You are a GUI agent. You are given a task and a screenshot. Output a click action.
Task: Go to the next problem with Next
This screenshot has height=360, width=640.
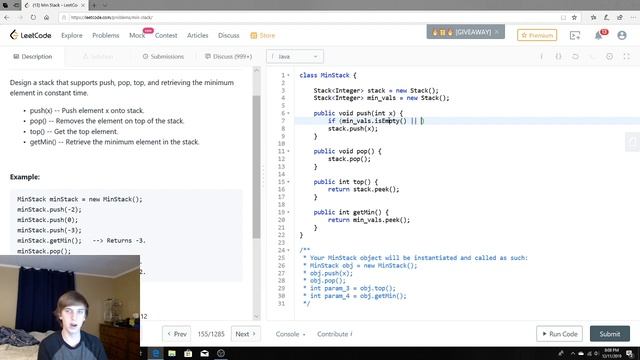[245, 334]
